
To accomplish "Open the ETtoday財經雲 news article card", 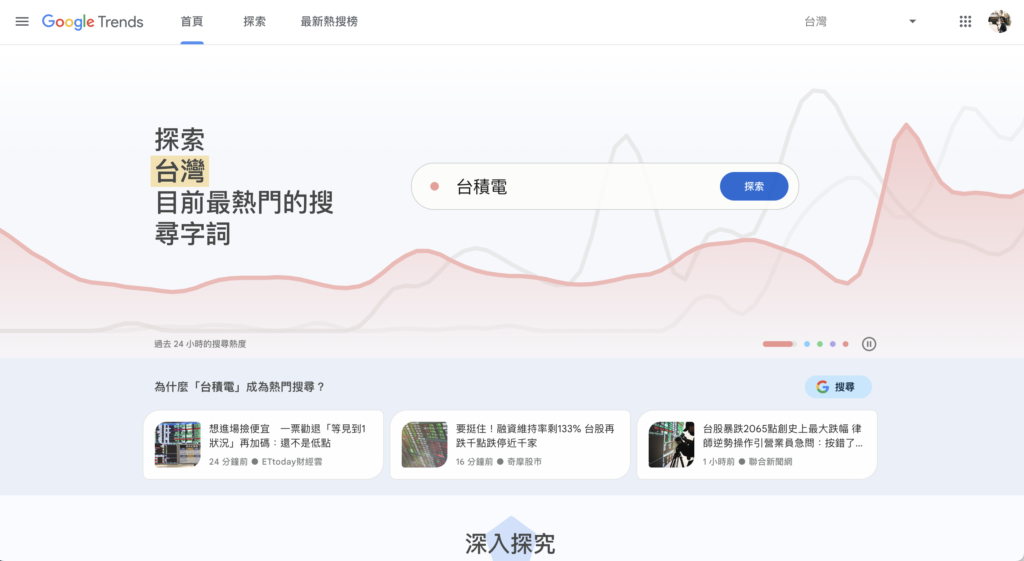I will [263, 444].
